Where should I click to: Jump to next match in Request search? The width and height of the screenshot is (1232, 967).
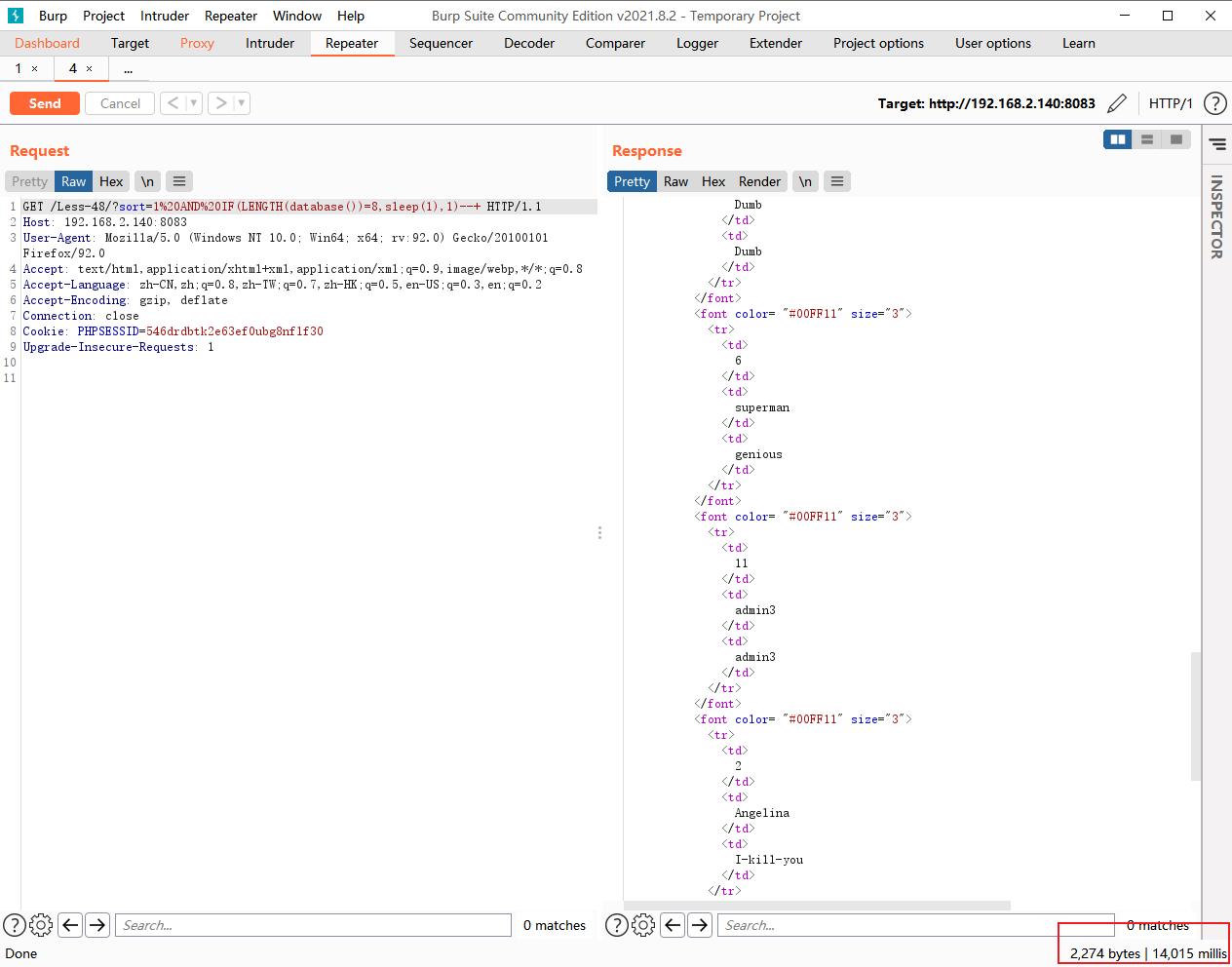pos(97,925)
